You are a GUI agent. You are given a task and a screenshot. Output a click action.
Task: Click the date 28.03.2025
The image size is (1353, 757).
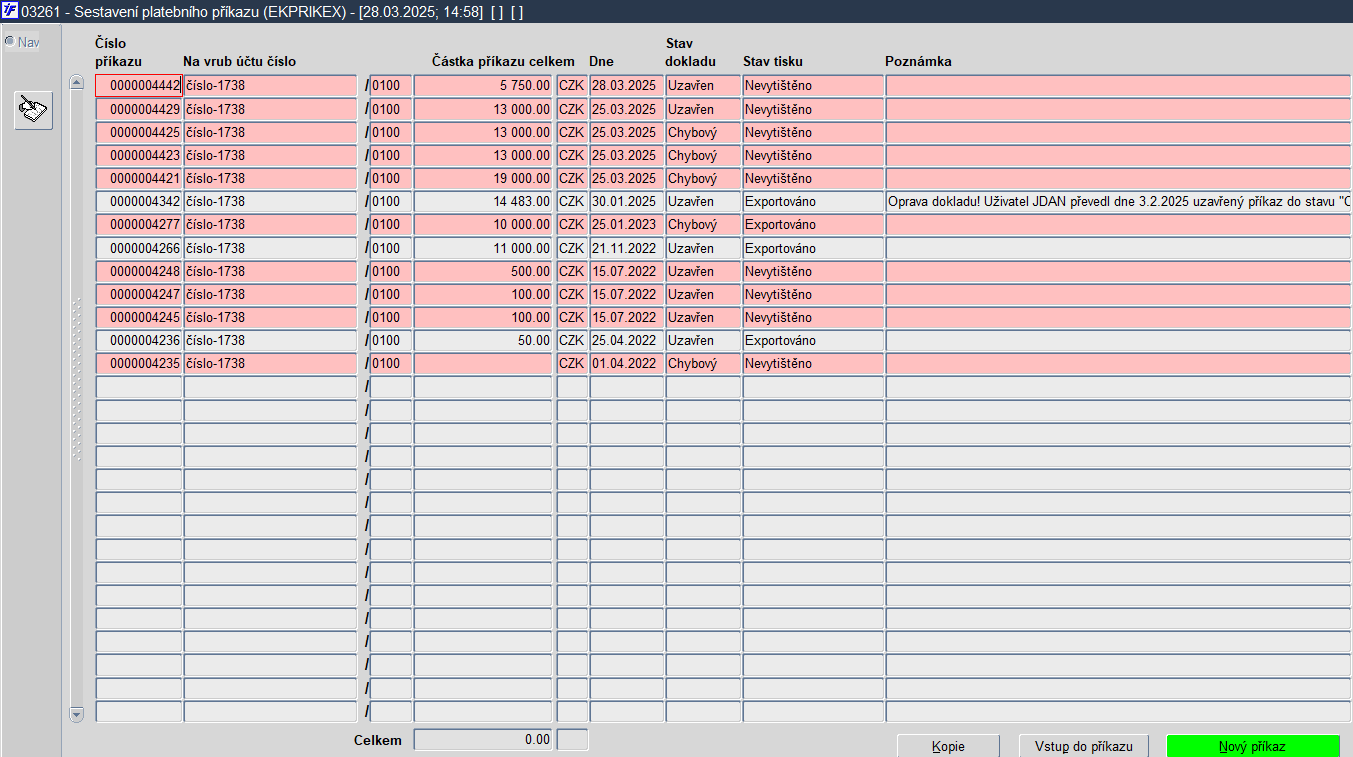626,86
